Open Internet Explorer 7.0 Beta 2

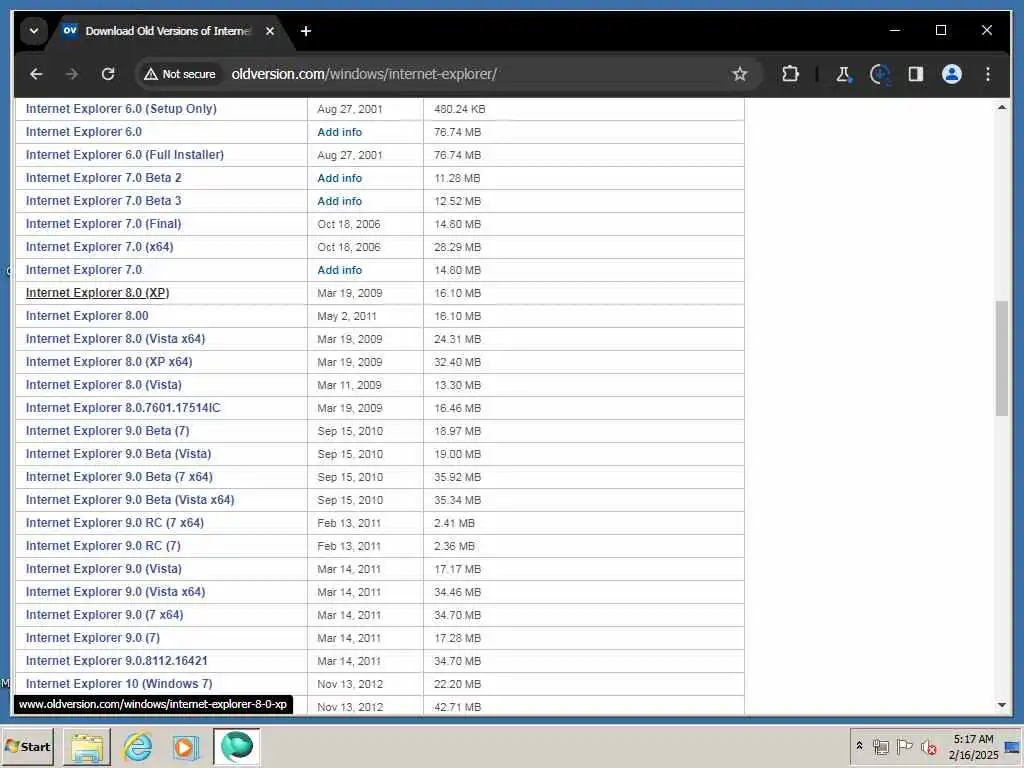tap(104, 178)
